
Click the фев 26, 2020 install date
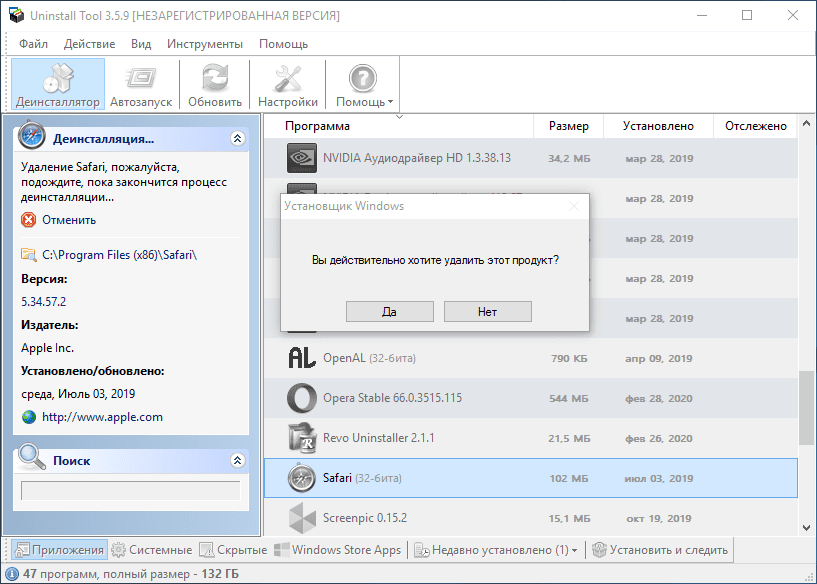click(x=659, y=439)
